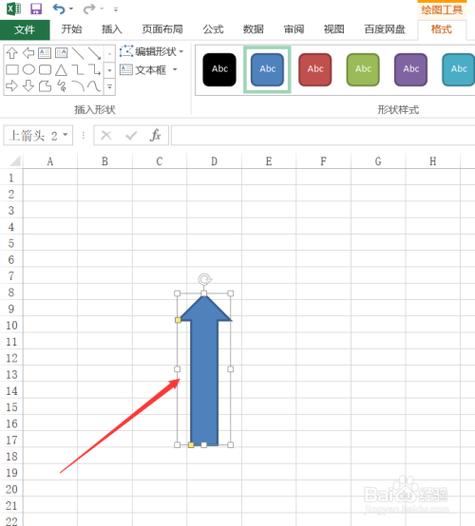475x526 pixels.
Task: Open the Name Box dropdown arrow
Action: click(66, 135)
